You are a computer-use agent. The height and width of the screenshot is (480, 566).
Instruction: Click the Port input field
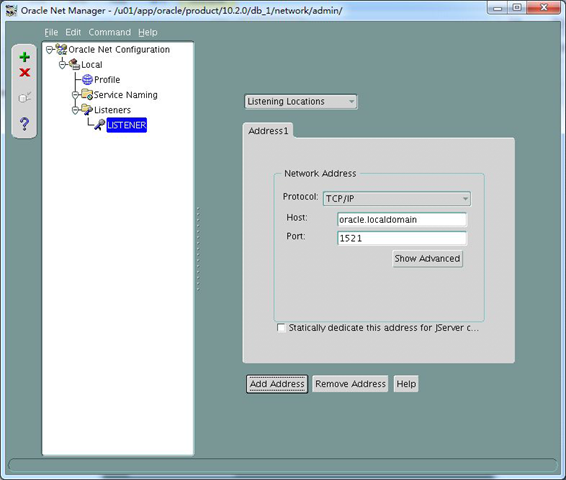[x=402, y=238]
